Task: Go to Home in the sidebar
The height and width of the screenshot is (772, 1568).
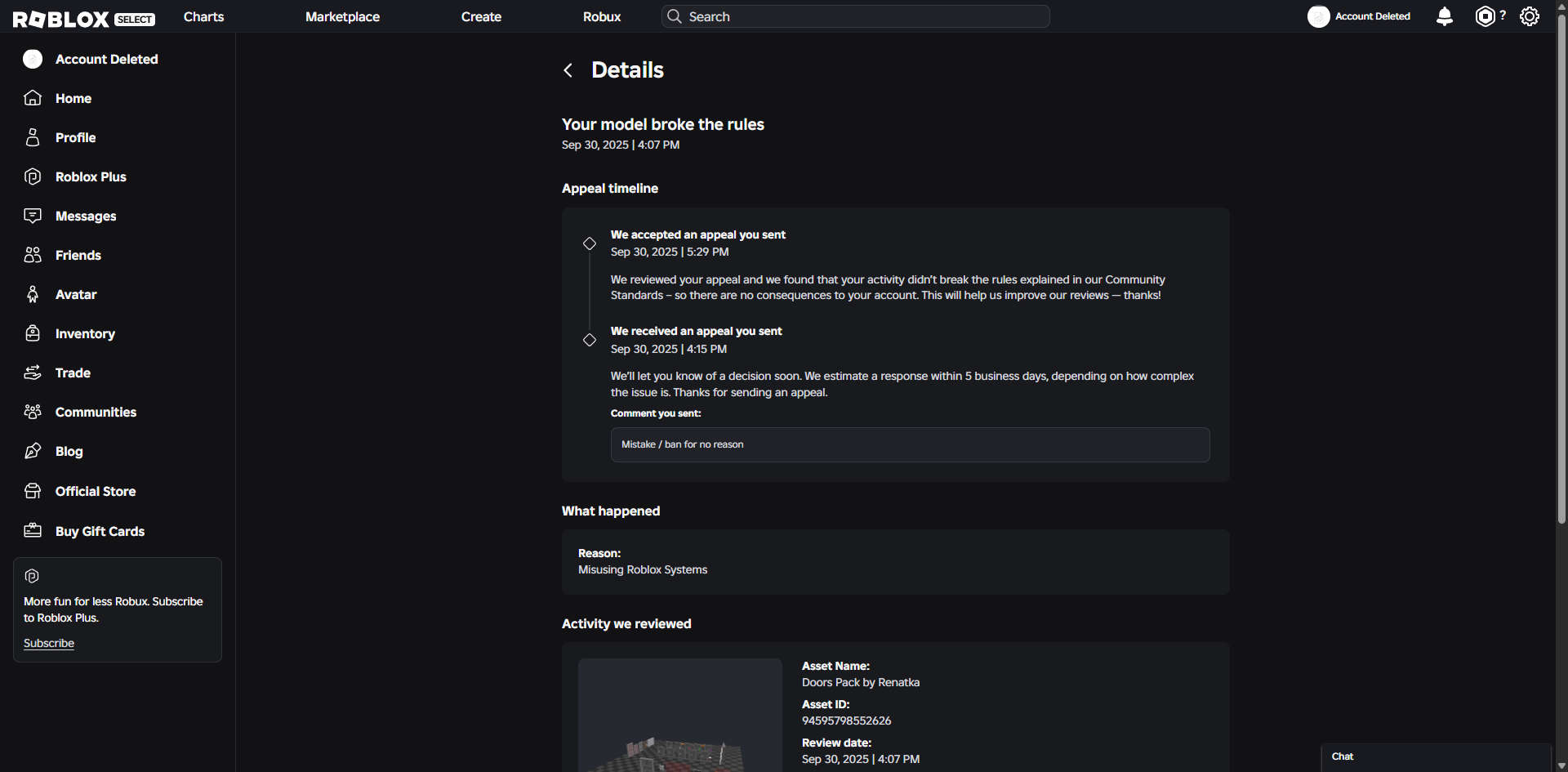Action: coord(73,98)
